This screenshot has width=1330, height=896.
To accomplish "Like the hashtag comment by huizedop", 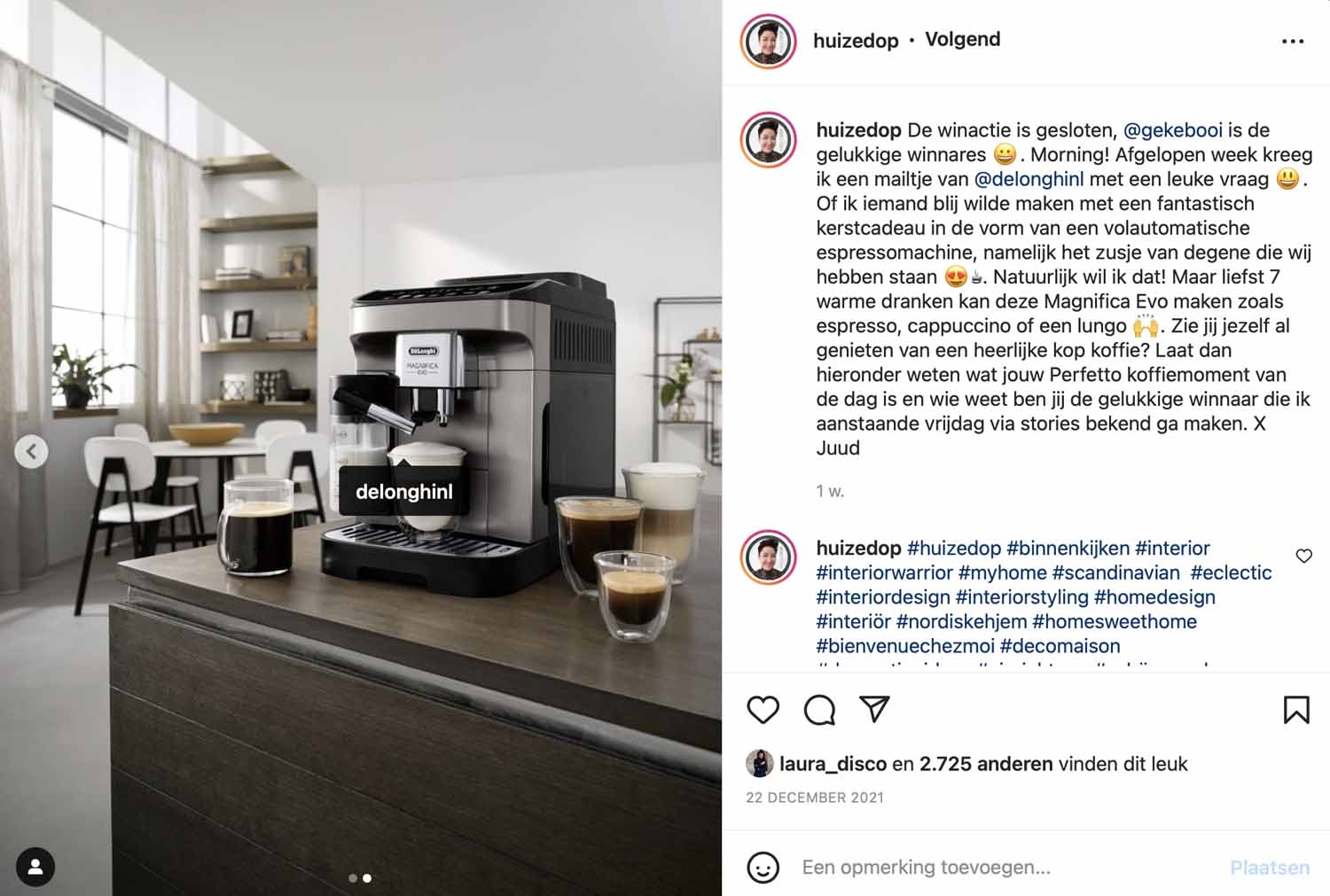I will (x=1303, y=556).
